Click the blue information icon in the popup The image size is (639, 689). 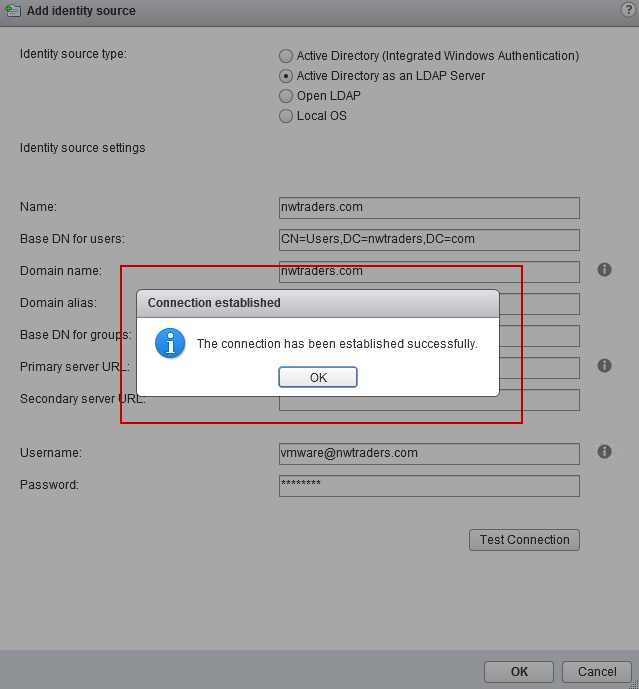click(170, 343)
